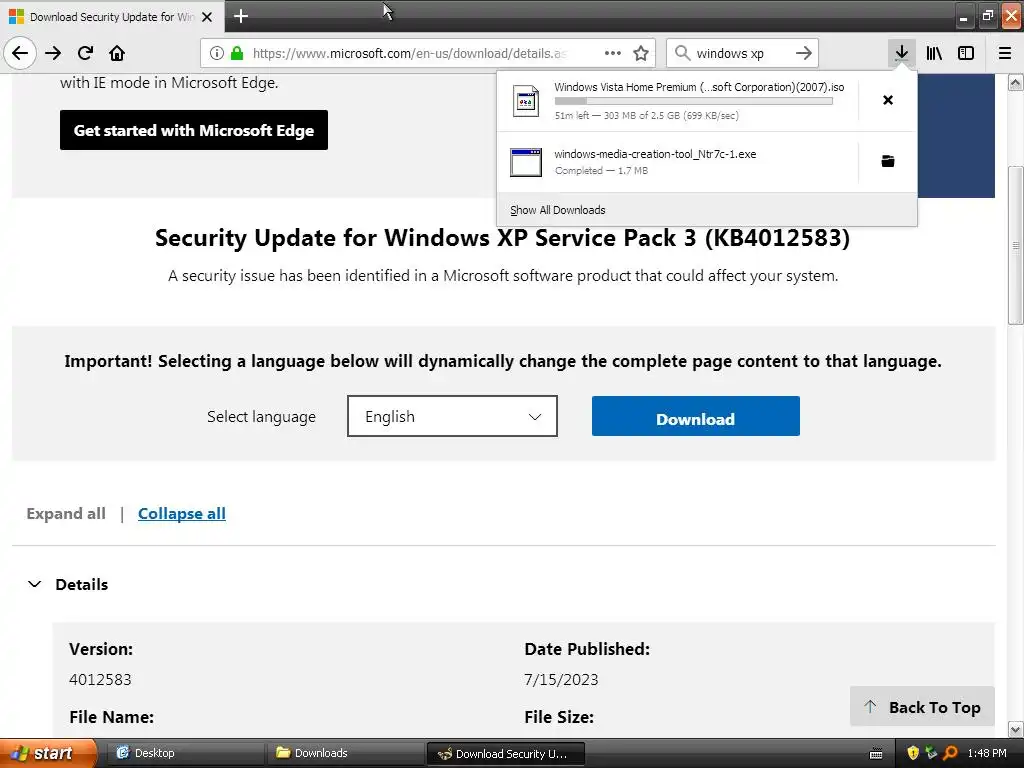Collapse the Details section chevron

(x=35, y=584)
